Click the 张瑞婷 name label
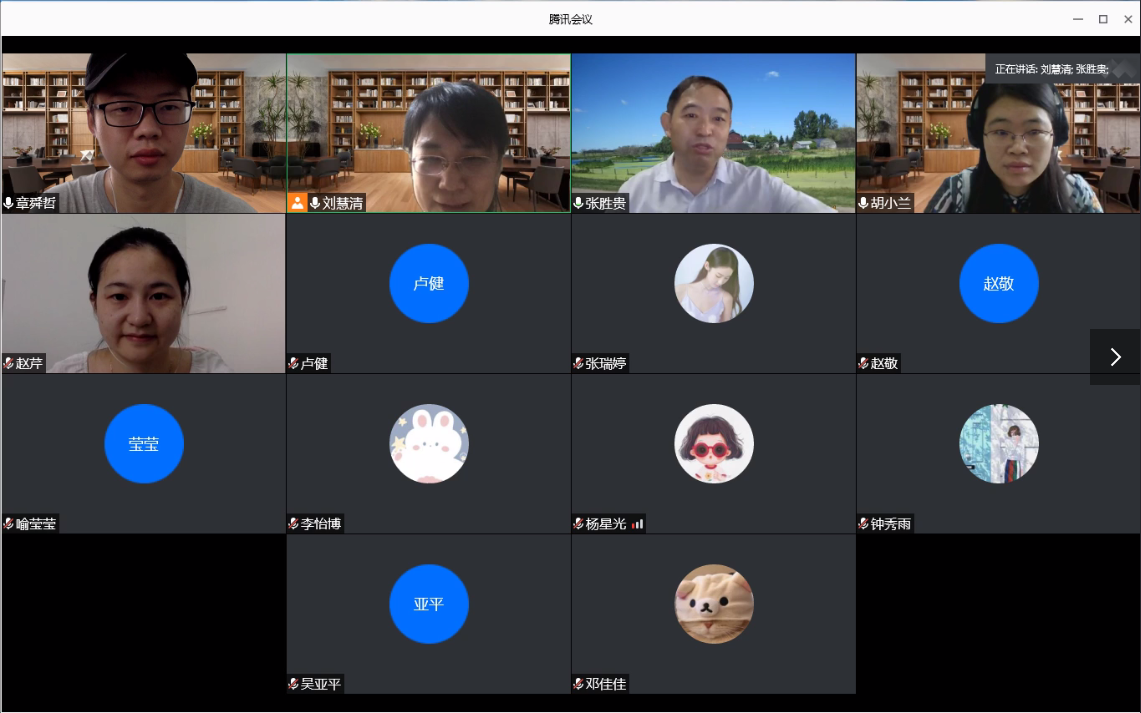 click(x=606, y=363)
